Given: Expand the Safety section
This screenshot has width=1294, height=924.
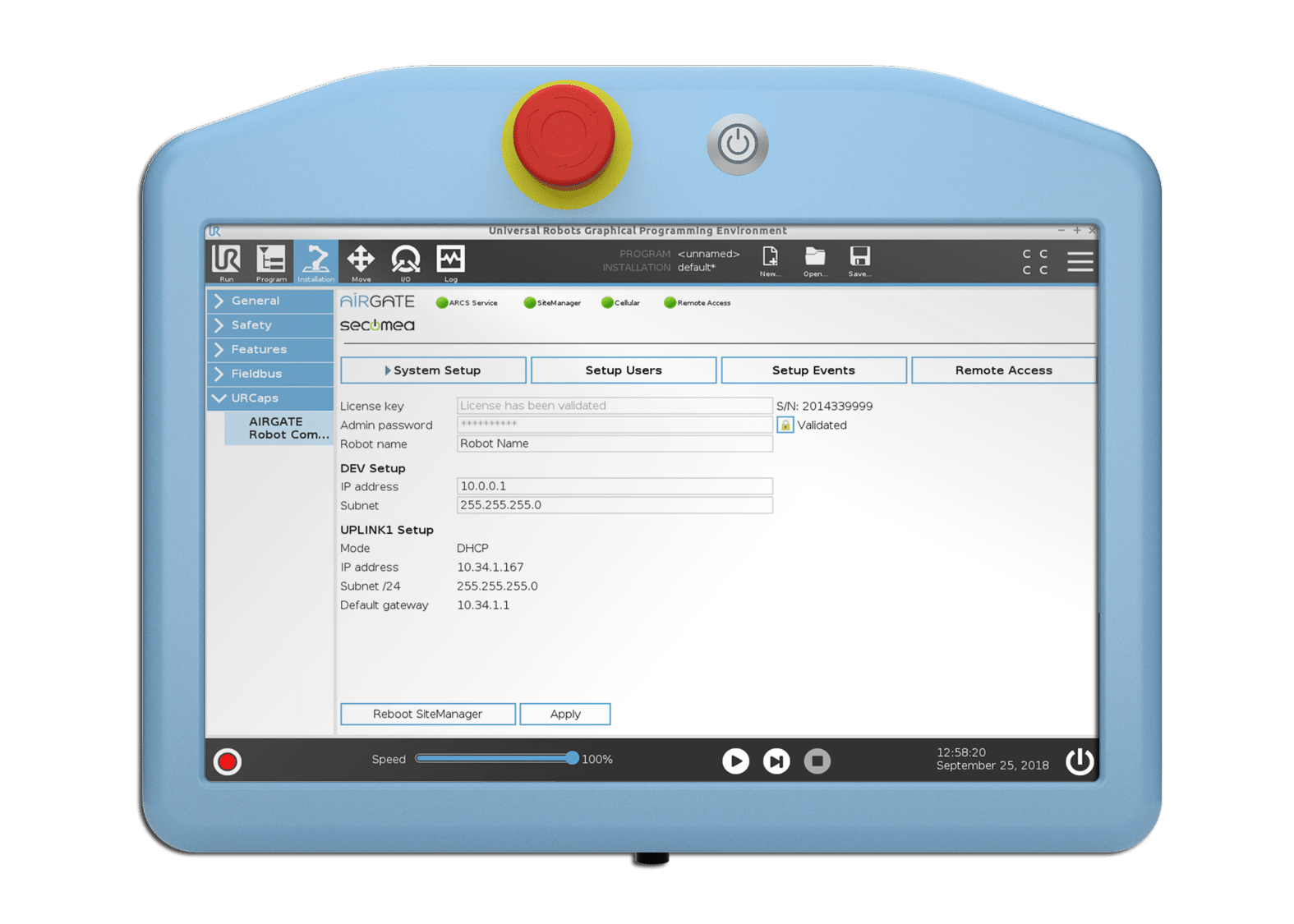Looking at the screenshot, I should point(270,325).
